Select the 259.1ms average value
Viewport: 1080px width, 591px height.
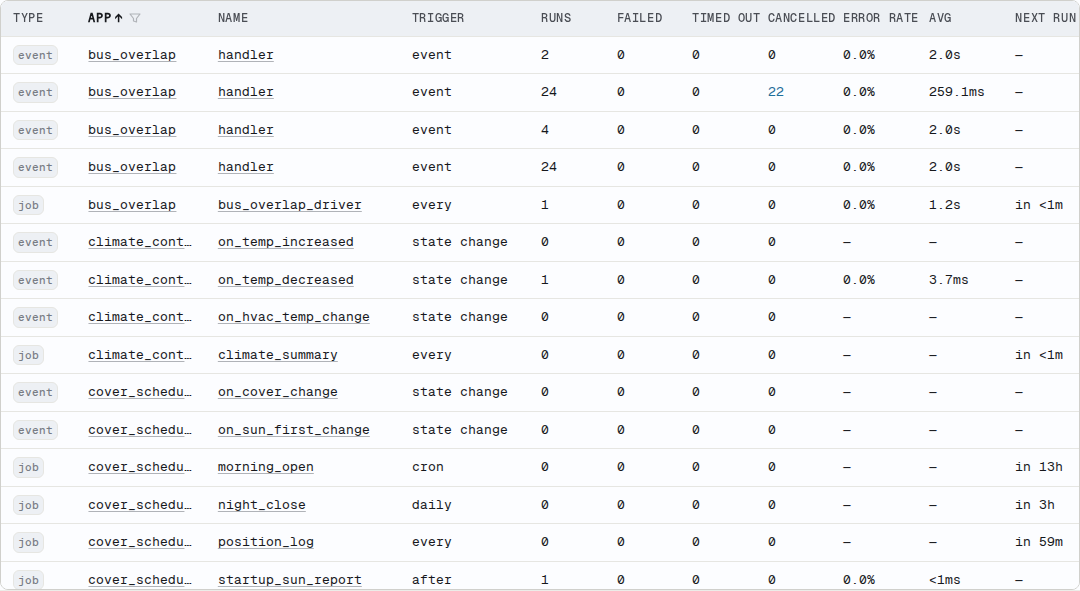click(956, 92)
